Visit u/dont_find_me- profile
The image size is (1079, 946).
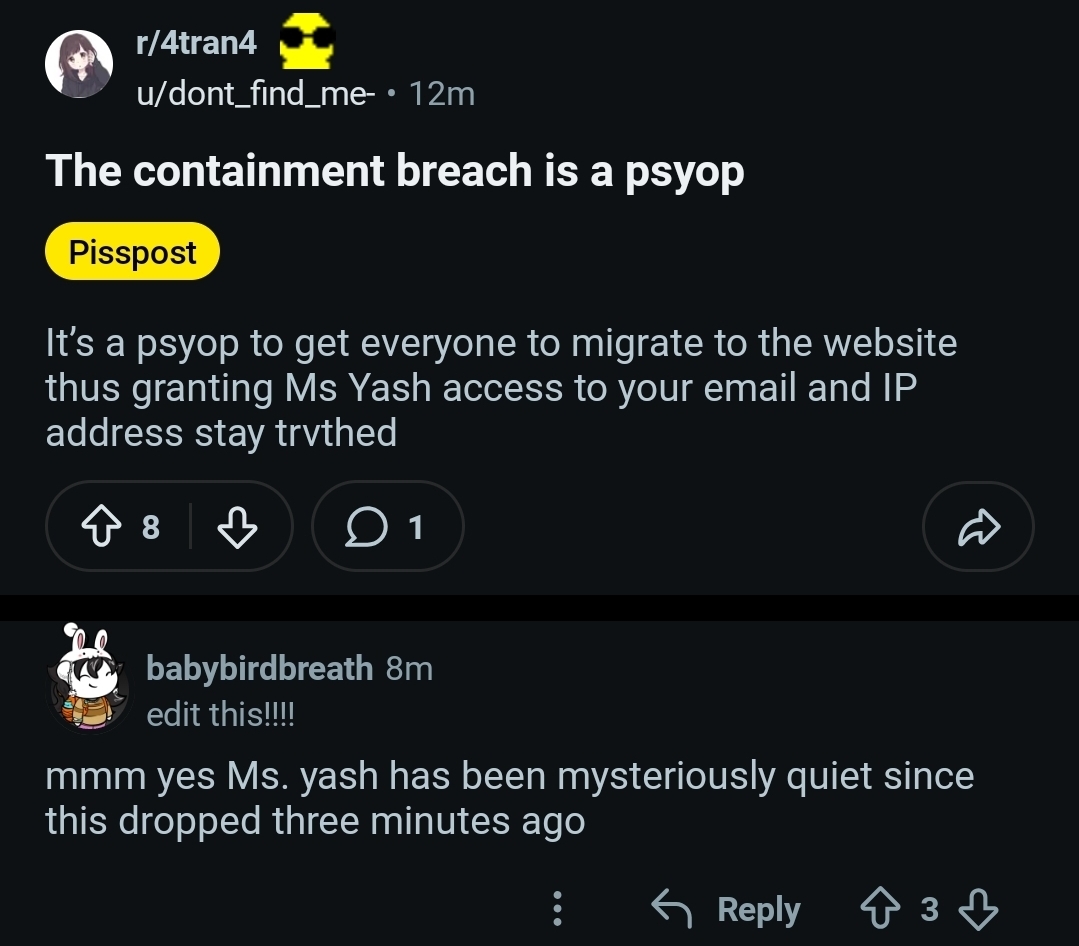(x=255, y=94)
